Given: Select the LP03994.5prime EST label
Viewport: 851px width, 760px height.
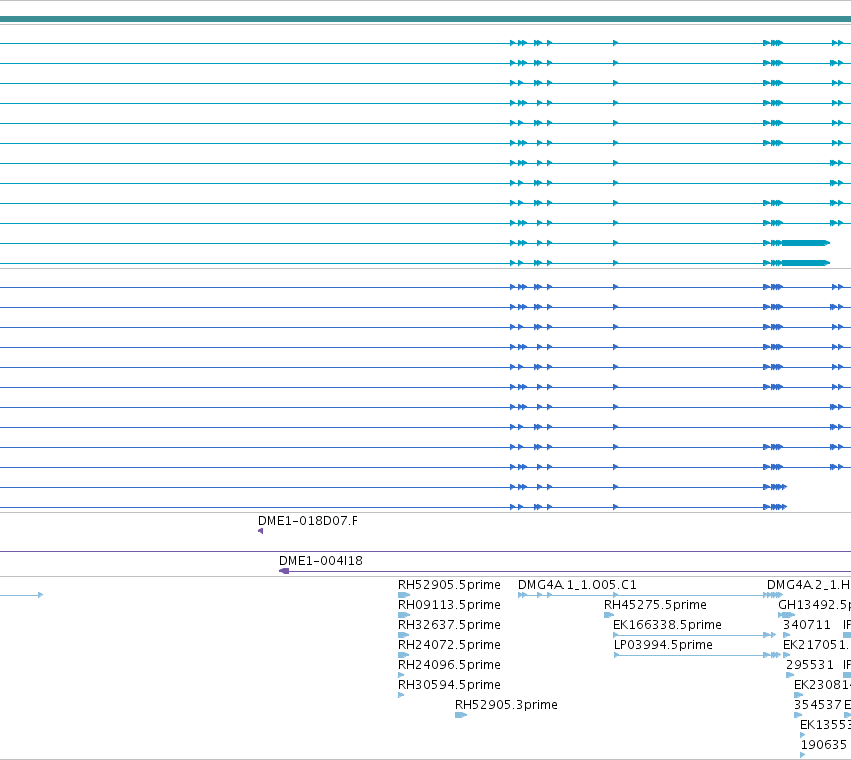Looking at the screenshot, I should pyautogui.click(x=663, y=645).
